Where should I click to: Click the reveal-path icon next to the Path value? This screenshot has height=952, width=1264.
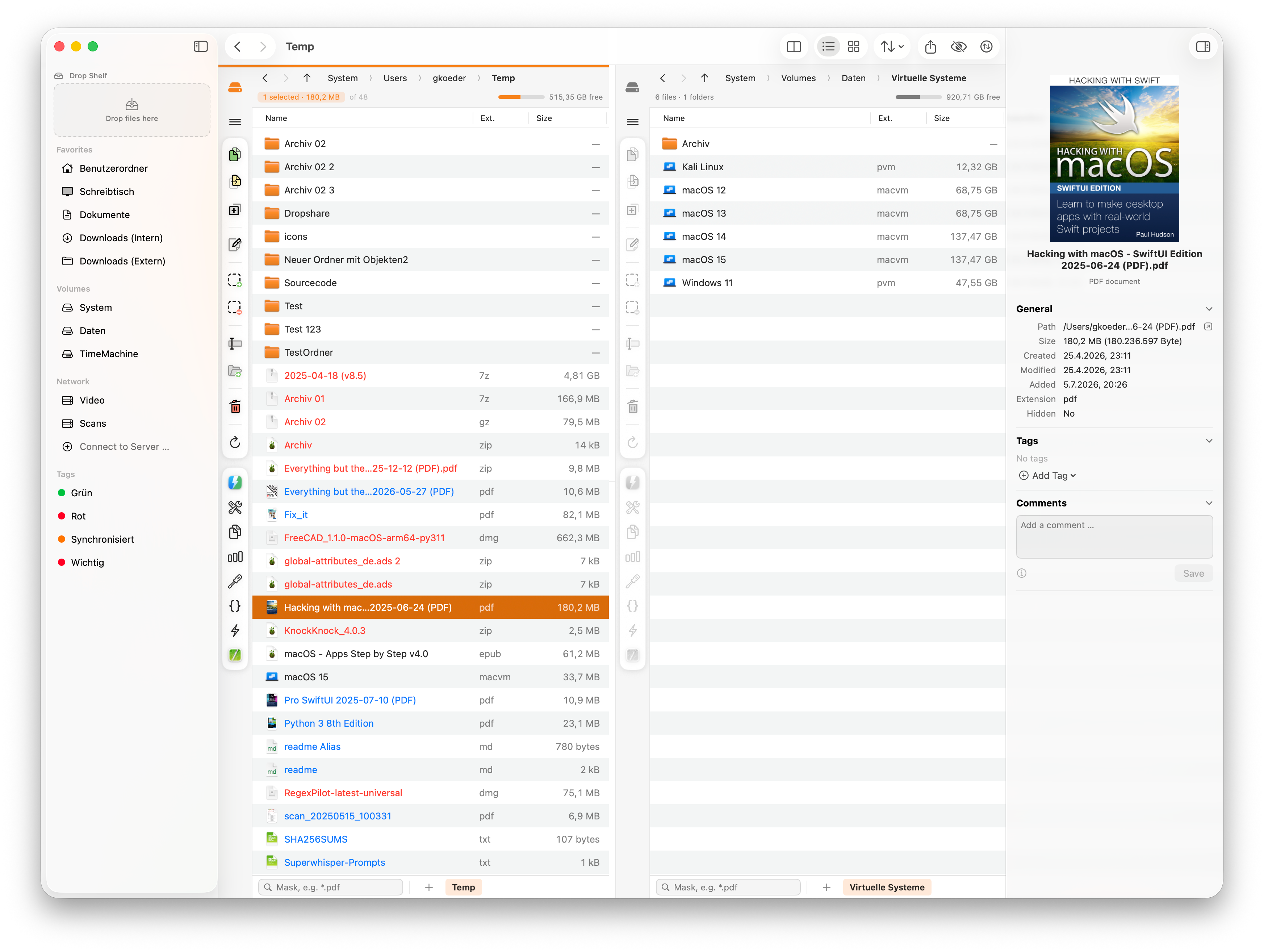click(1208, 326)
